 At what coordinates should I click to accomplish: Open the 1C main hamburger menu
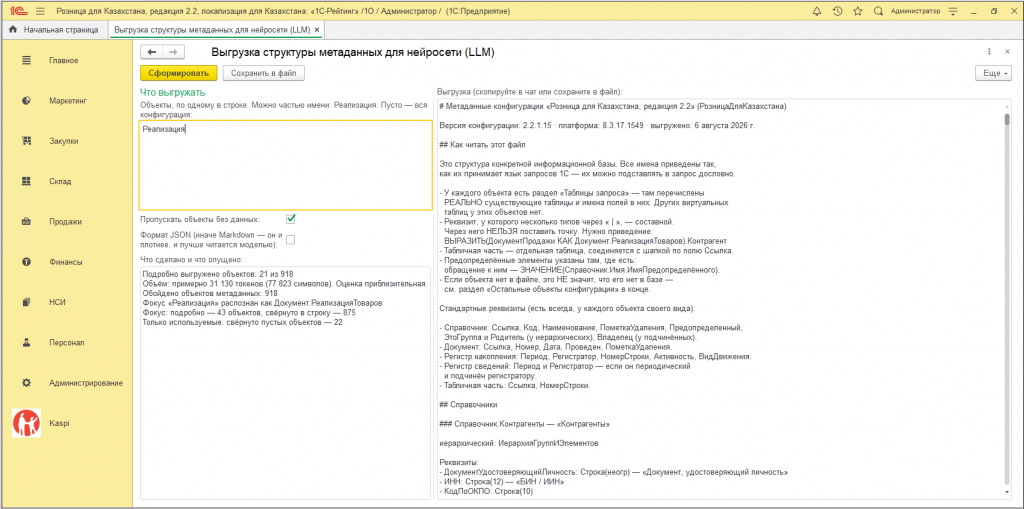coord(40,11)
